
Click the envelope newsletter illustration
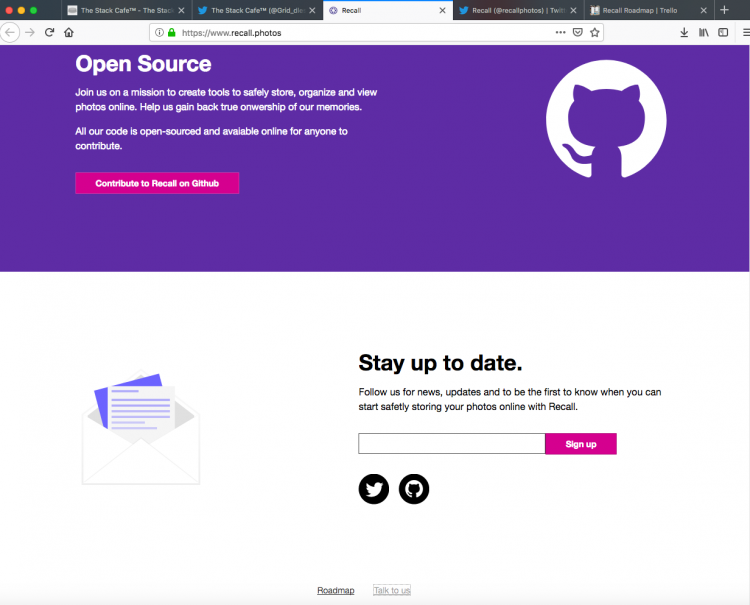[x=141, y=428]
